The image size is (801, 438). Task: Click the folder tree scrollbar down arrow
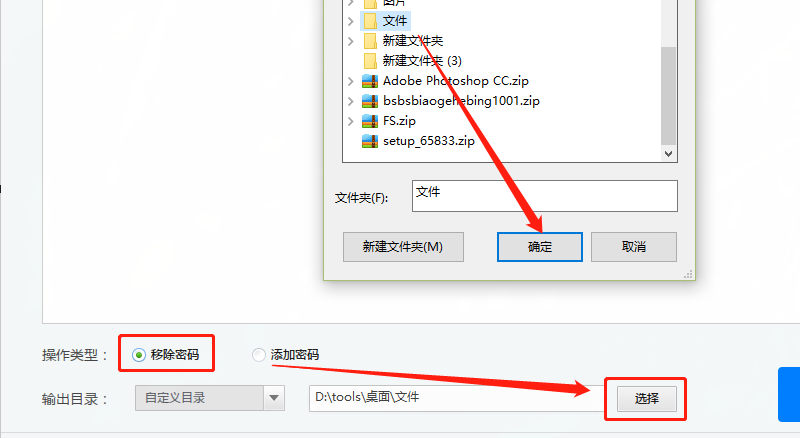tap(668, 153)
